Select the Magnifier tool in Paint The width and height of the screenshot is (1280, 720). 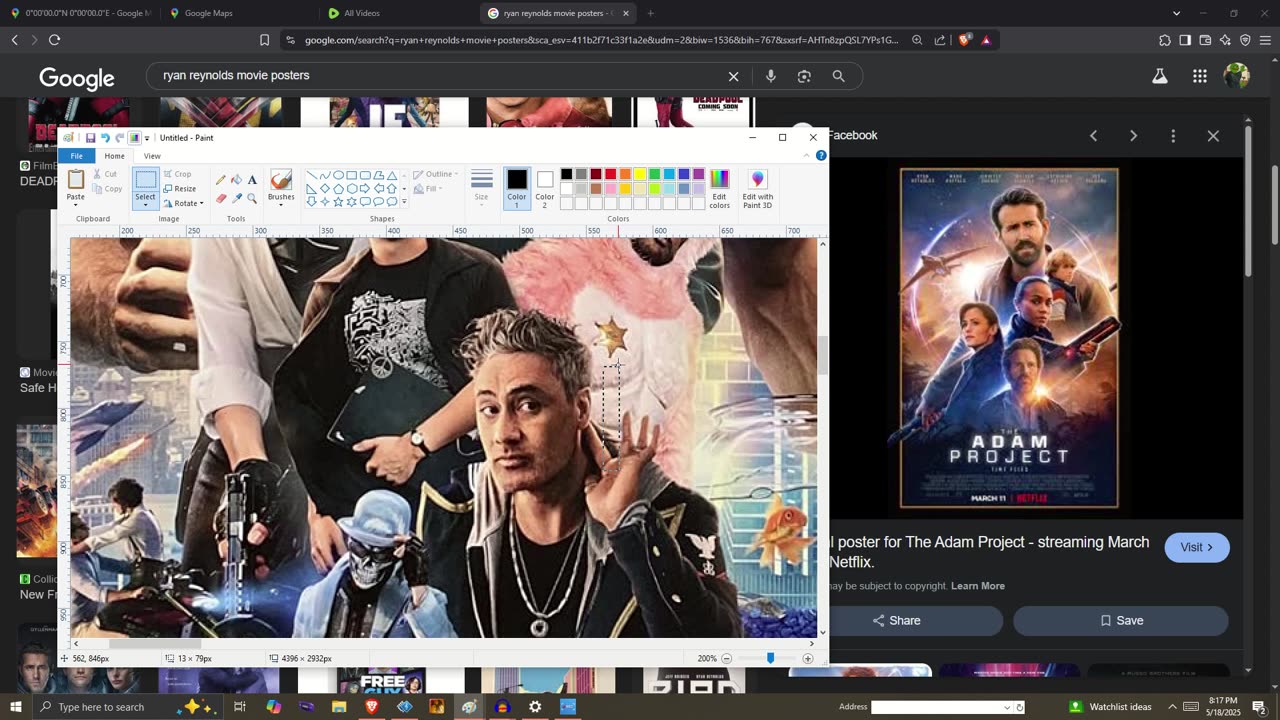click(x=252, y=198)
